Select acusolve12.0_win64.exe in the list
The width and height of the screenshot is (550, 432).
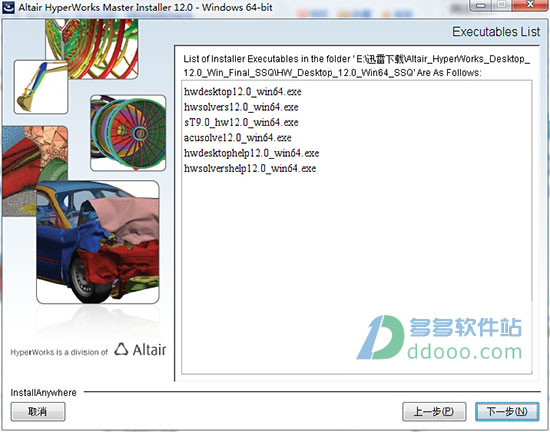238,138
